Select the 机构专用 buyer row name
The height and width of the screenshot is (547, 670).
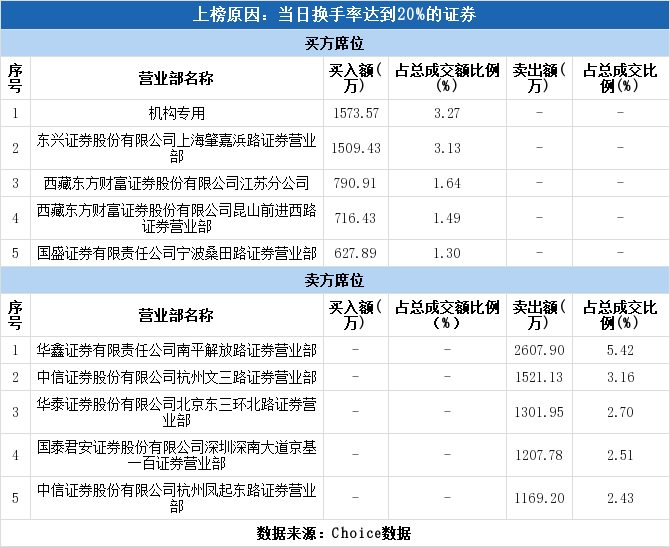[176, 113]
